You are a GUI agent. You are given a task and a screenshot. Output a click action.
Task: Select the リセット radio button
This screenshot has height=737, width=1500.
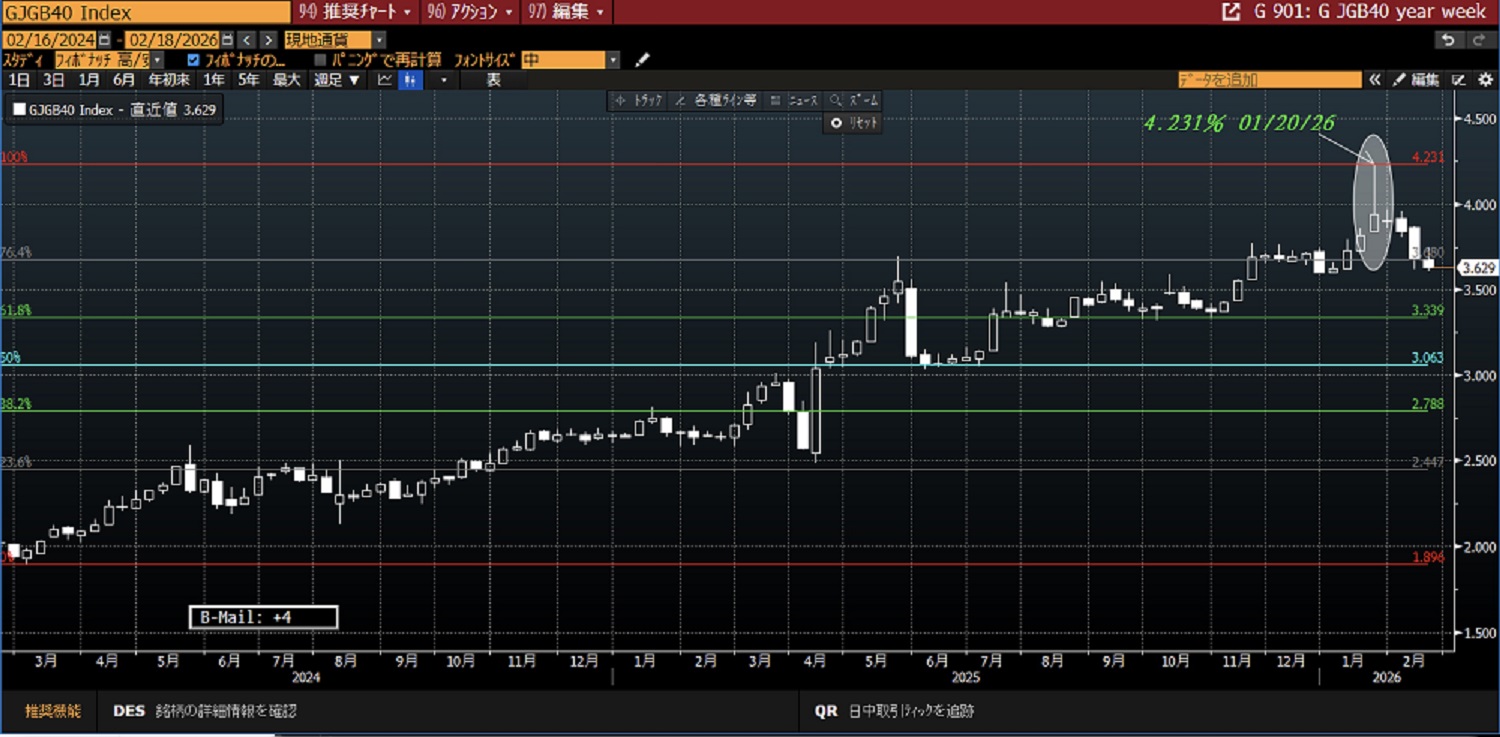coord(837,122)
